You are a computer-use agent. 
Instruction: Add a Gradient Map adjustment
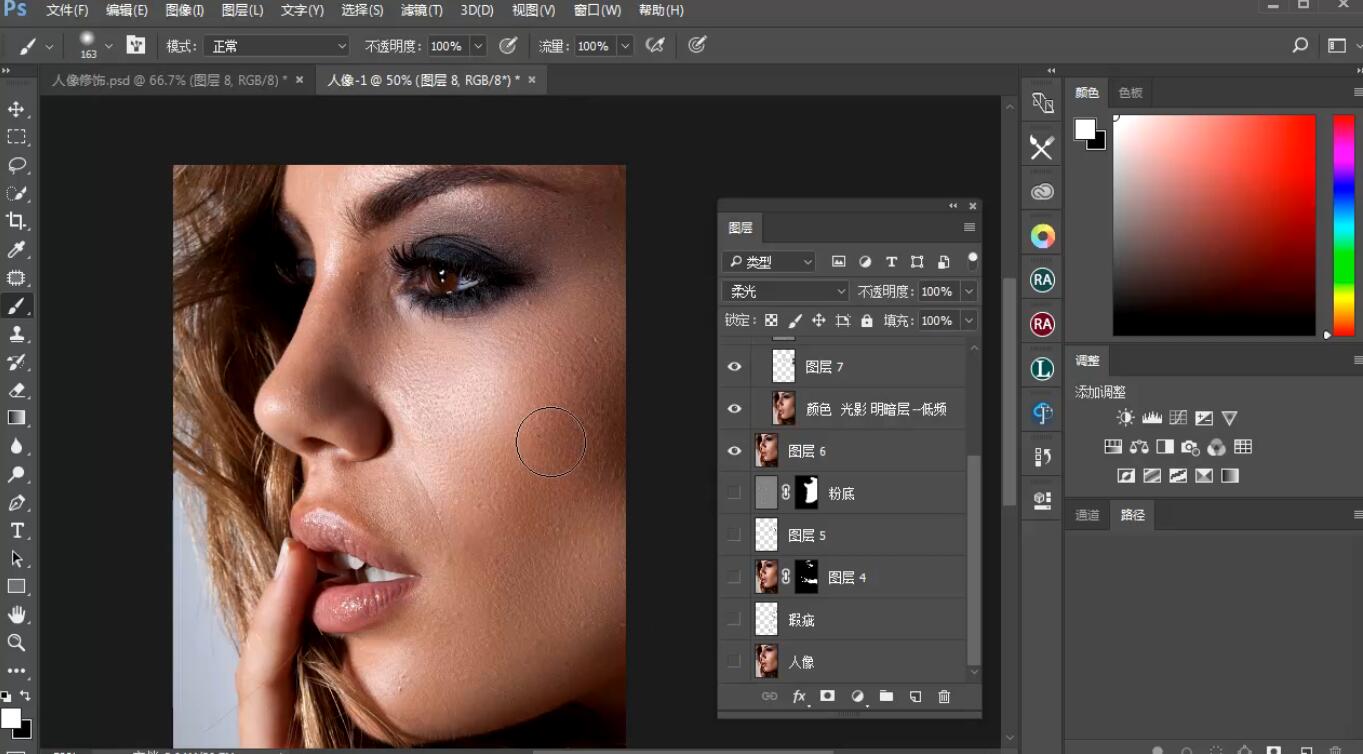(x=1230, y=476)
